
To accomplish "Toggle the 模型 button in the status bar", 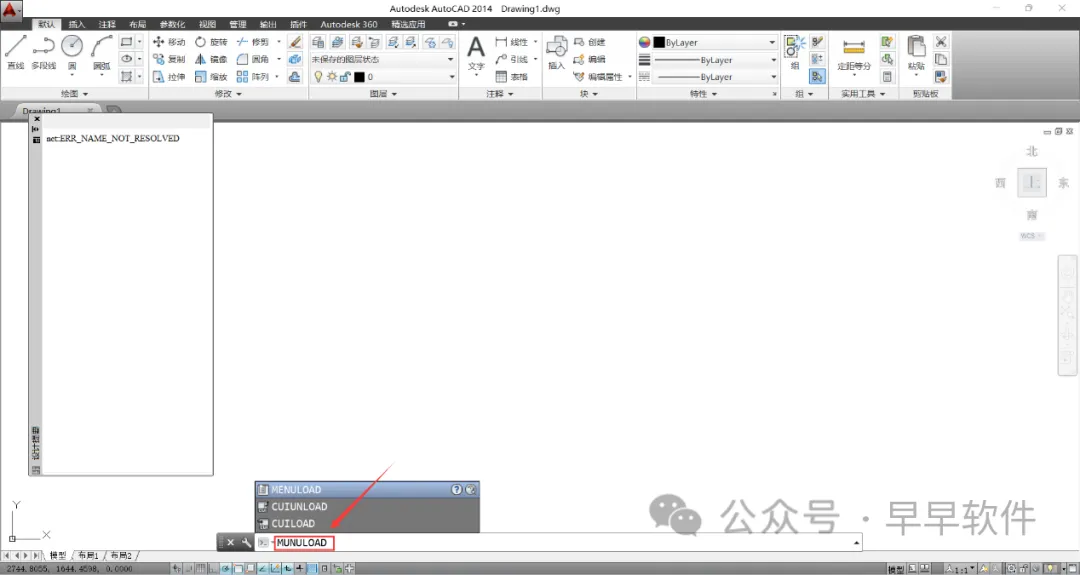I will [895, 569].
